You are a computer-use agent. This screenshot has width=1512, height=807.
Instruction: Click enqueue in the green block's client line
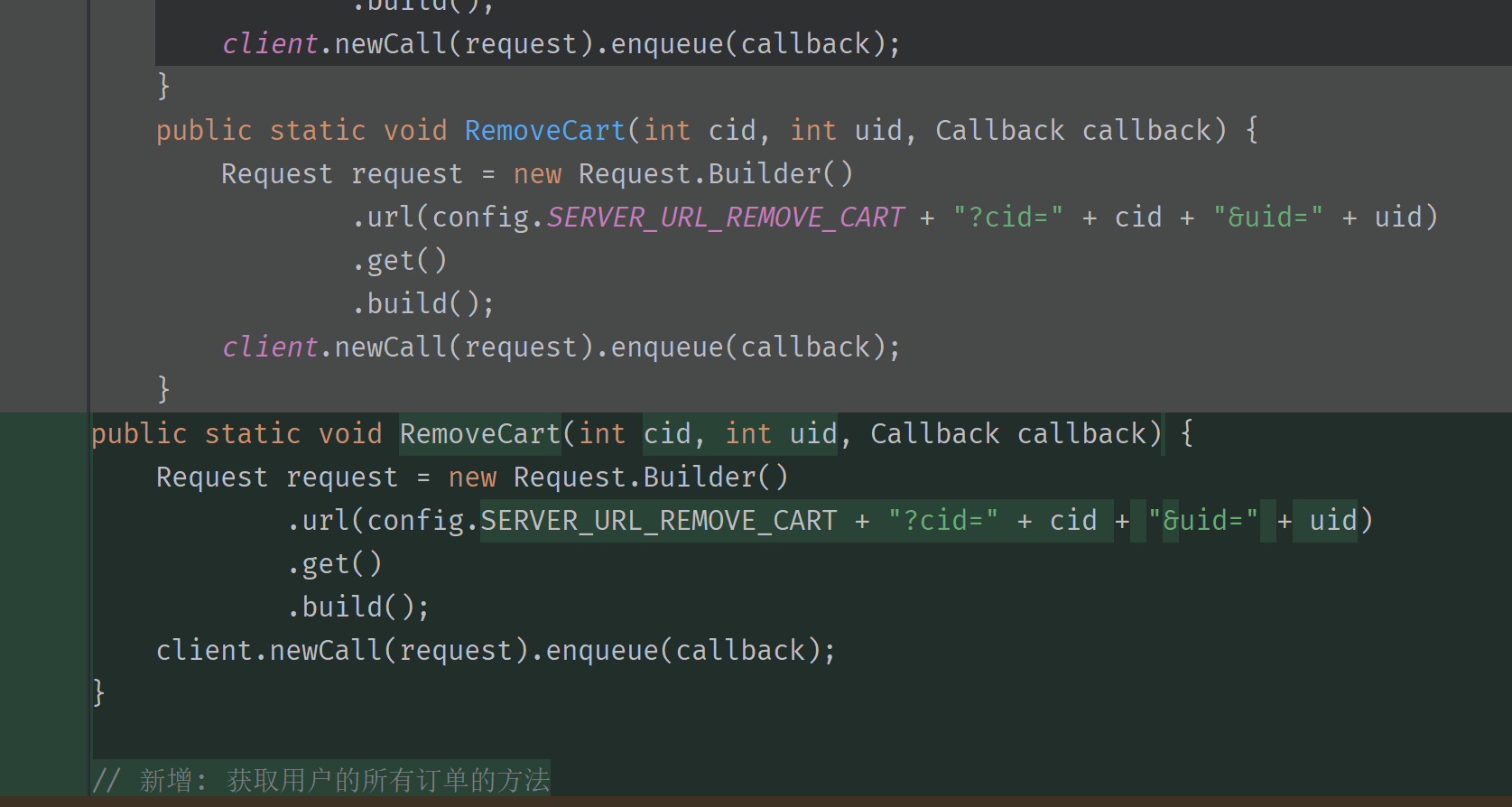602,651
